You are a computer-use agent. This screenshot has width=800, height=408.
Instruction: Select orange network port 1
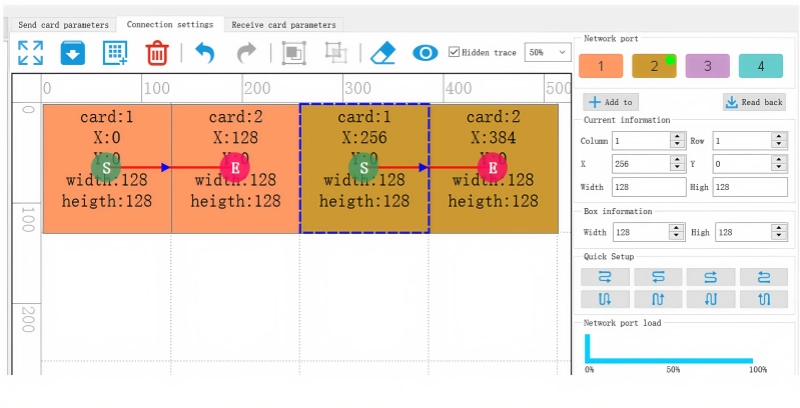click(x=601, y=66)
